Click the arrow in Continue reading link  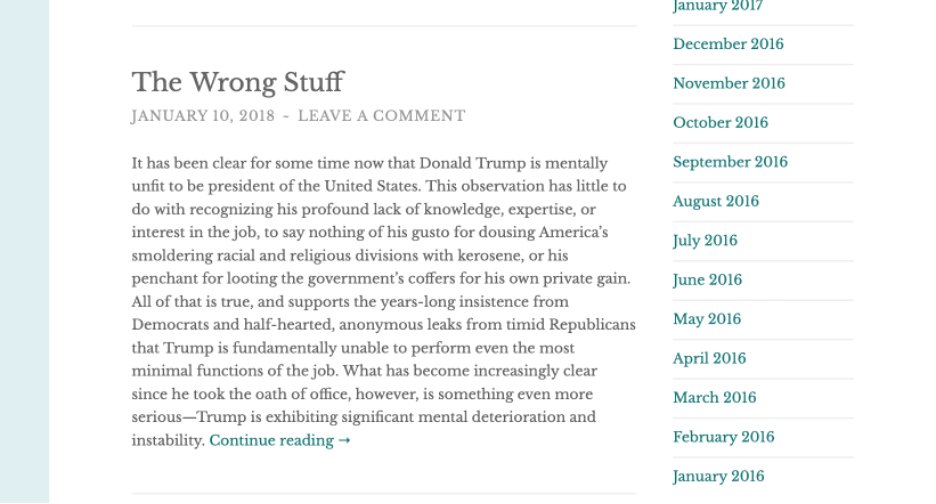coord(345,441)
